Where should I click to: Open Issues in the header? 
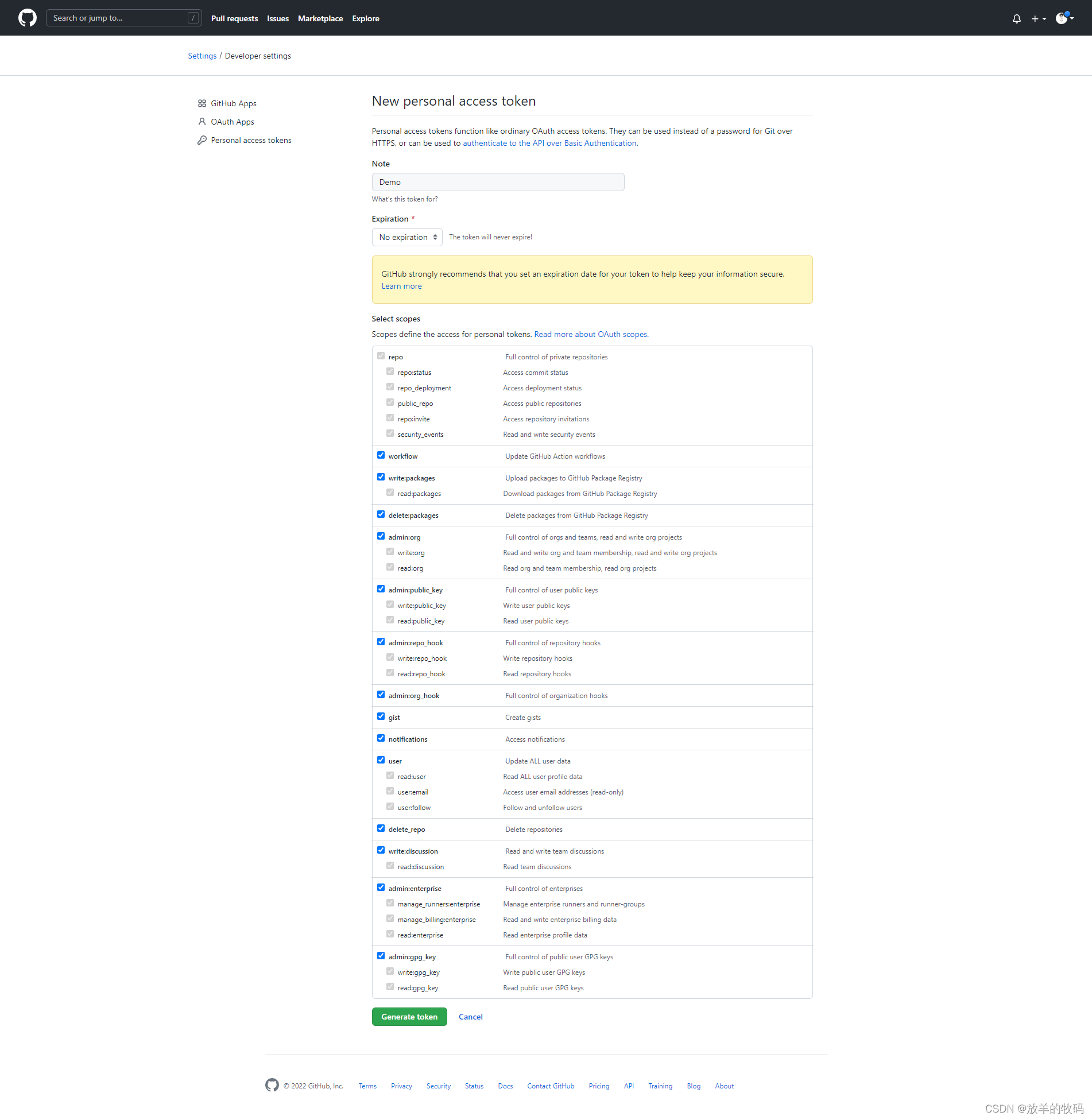[x=278, y=18]
